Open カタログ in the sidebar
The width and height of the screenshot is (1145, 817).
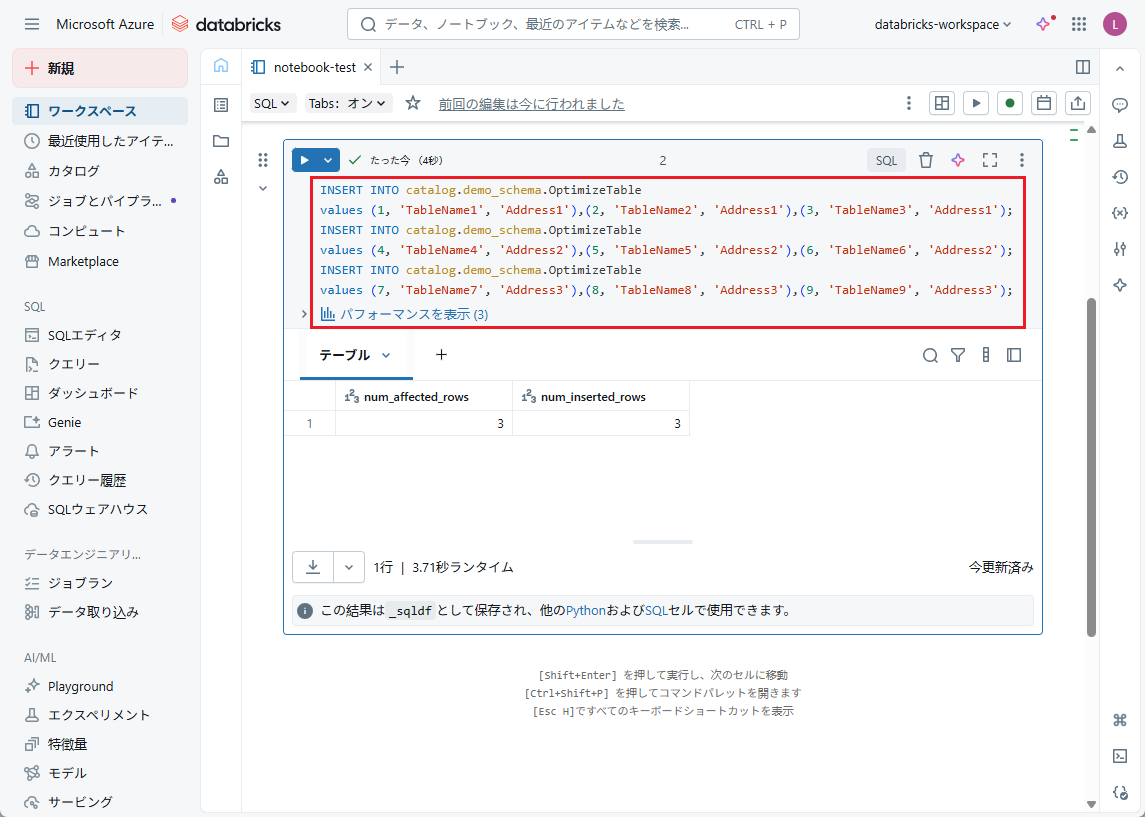(74, 171)
